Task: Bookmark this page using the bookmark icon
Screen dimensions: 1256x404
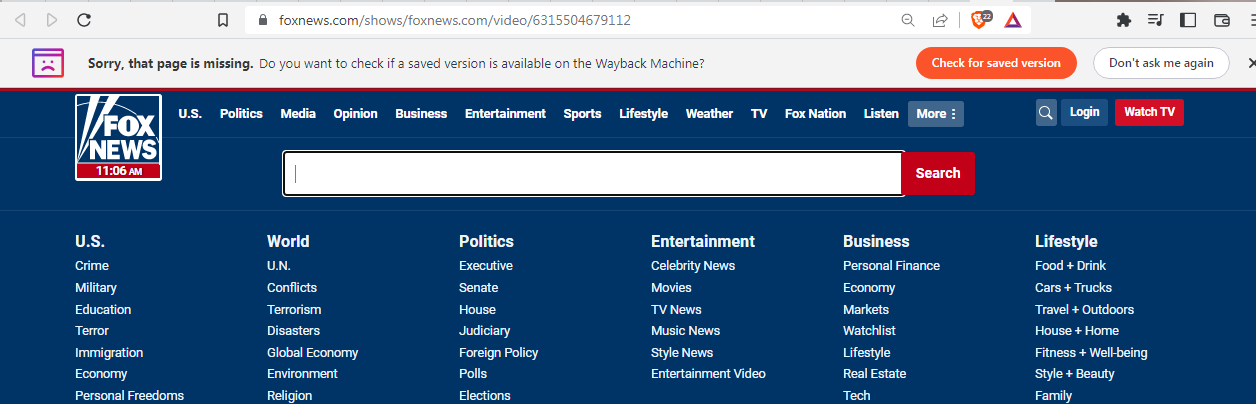Action: coord(224,20)
